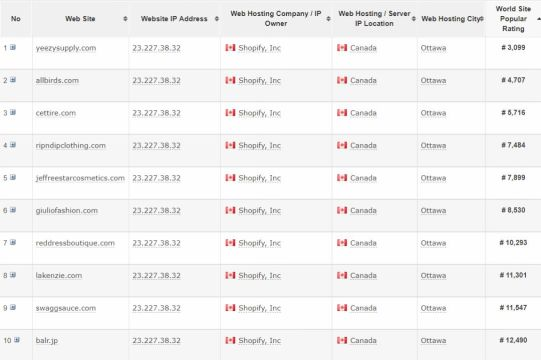Open yeezysupply.com link

(66, 48)
